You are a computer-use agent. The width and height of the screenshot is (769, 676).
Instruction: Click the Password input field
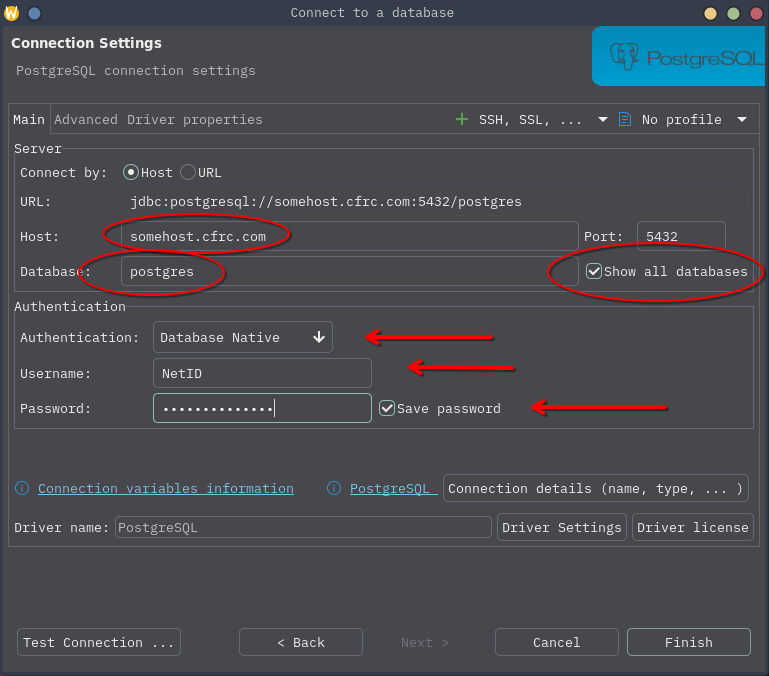pyautogui.click(x=262, y=408)
